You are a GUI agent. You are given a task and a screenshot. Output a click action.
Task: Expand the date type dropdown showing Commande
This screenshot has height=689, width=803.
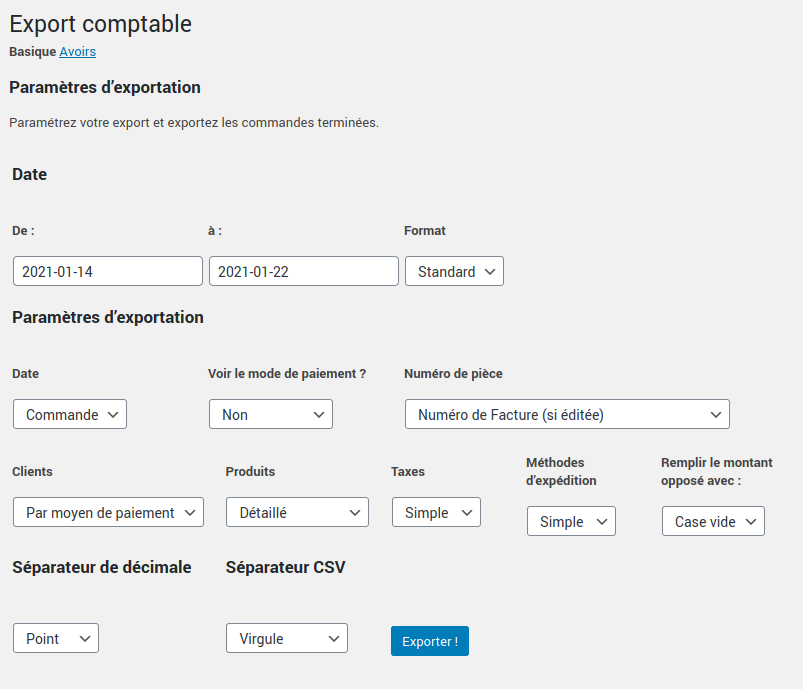point(70,414)
